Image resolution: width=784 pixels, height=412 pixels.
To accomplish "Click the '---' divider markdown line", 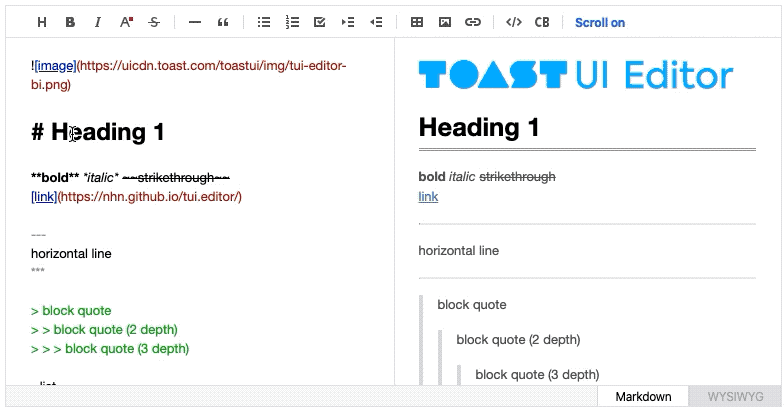I will click(x=38, y=234).
